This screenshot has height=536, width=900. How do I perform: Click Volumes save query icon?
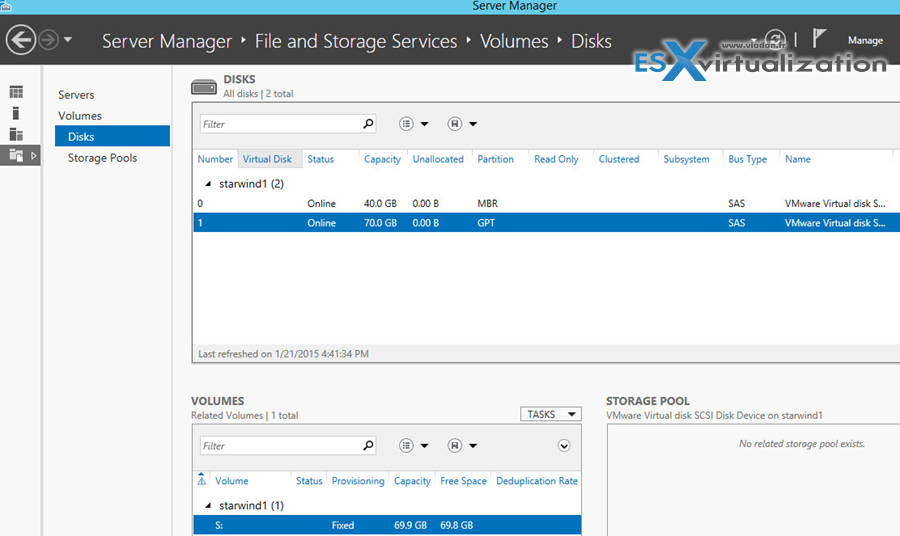[455, 446]
